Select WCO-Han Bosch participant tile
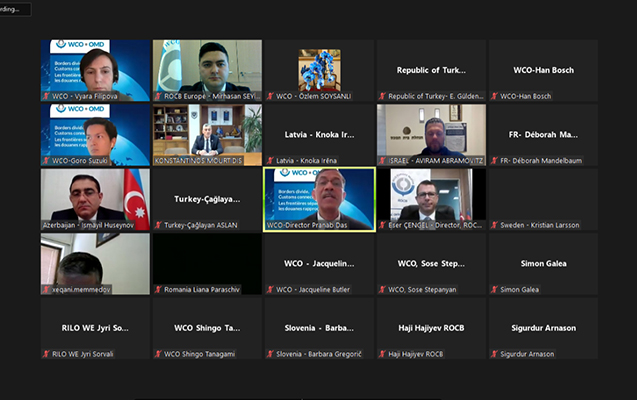Image resolution: width=637 pixels, height=400 pixels. point(544,70)
